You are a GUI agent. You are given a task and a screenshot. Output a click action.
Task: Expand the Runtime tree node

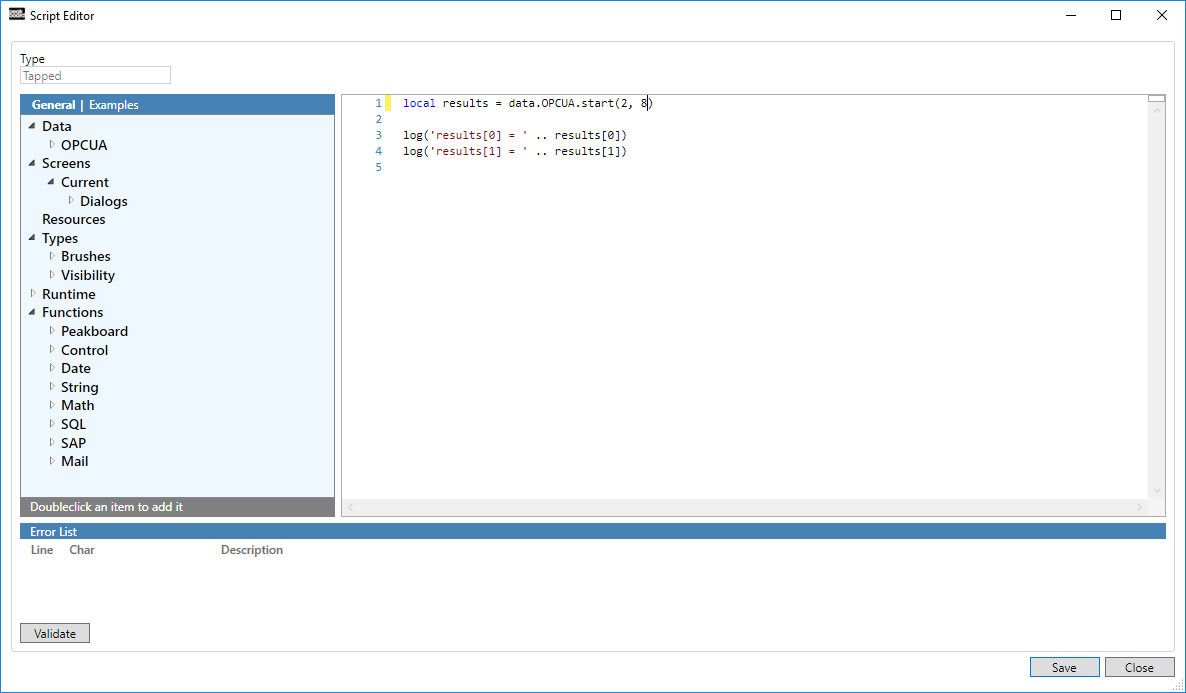(x=33, y=294)
